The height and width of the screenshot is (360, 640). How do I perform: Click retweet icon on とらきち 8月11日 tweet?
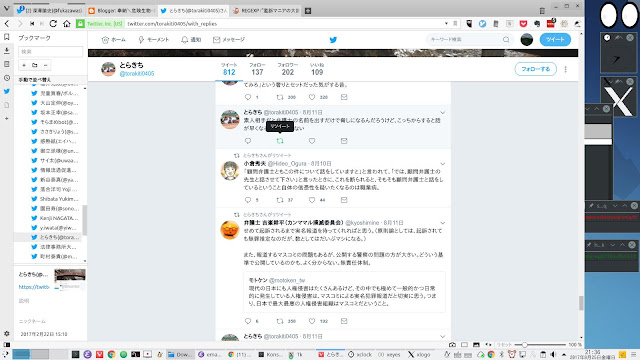pos(280,141)
